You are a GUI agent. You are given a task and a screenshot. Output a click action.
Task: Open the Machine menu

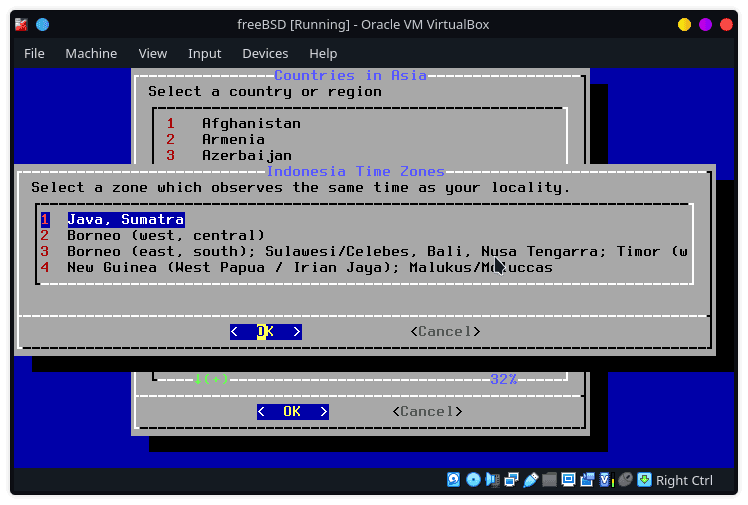tap(91, 53)
